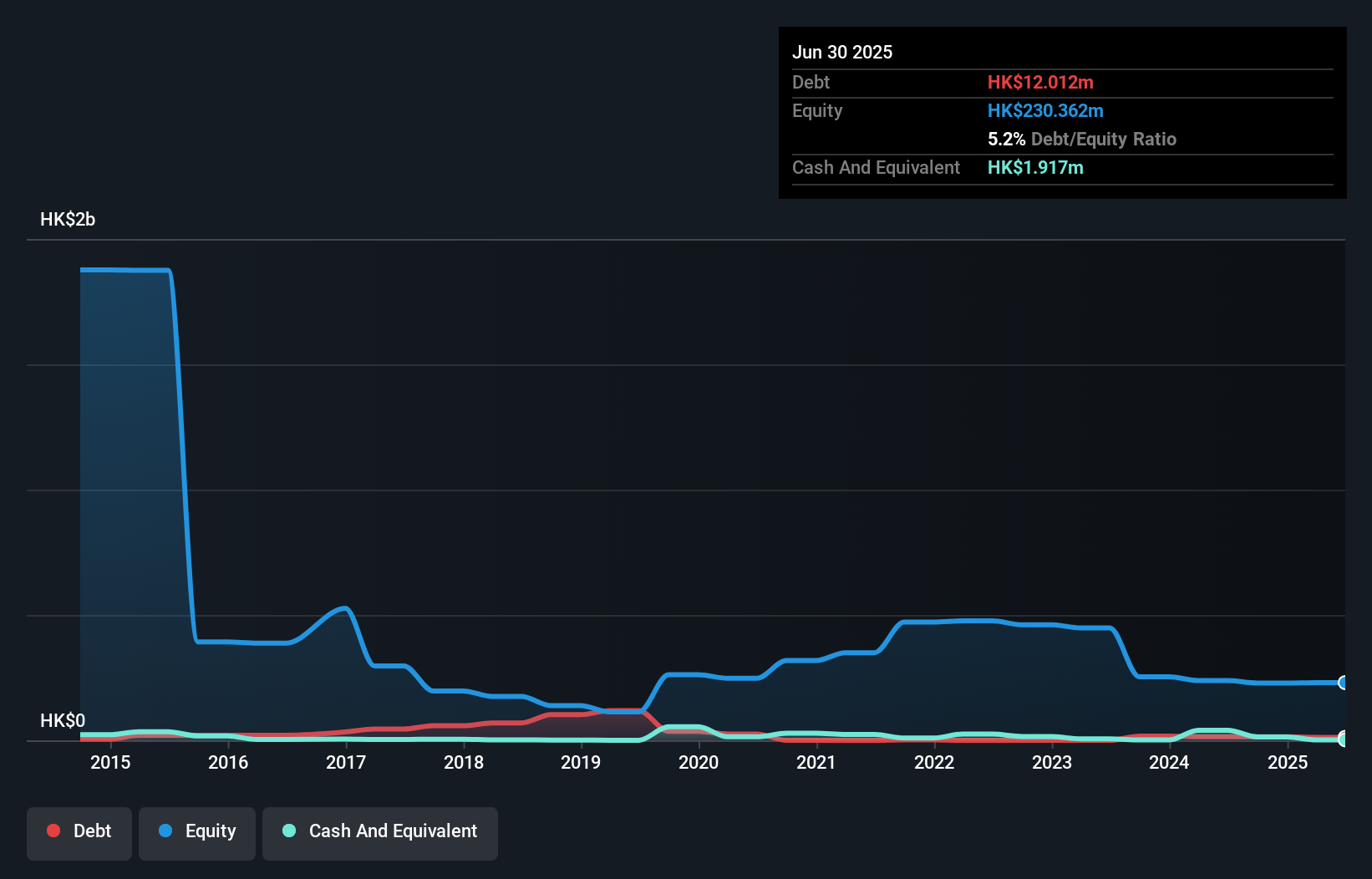Click Cash And Equivalent label in tooltip
Image resolution: width=1372 pixels, height=879 pixels.
876,167
